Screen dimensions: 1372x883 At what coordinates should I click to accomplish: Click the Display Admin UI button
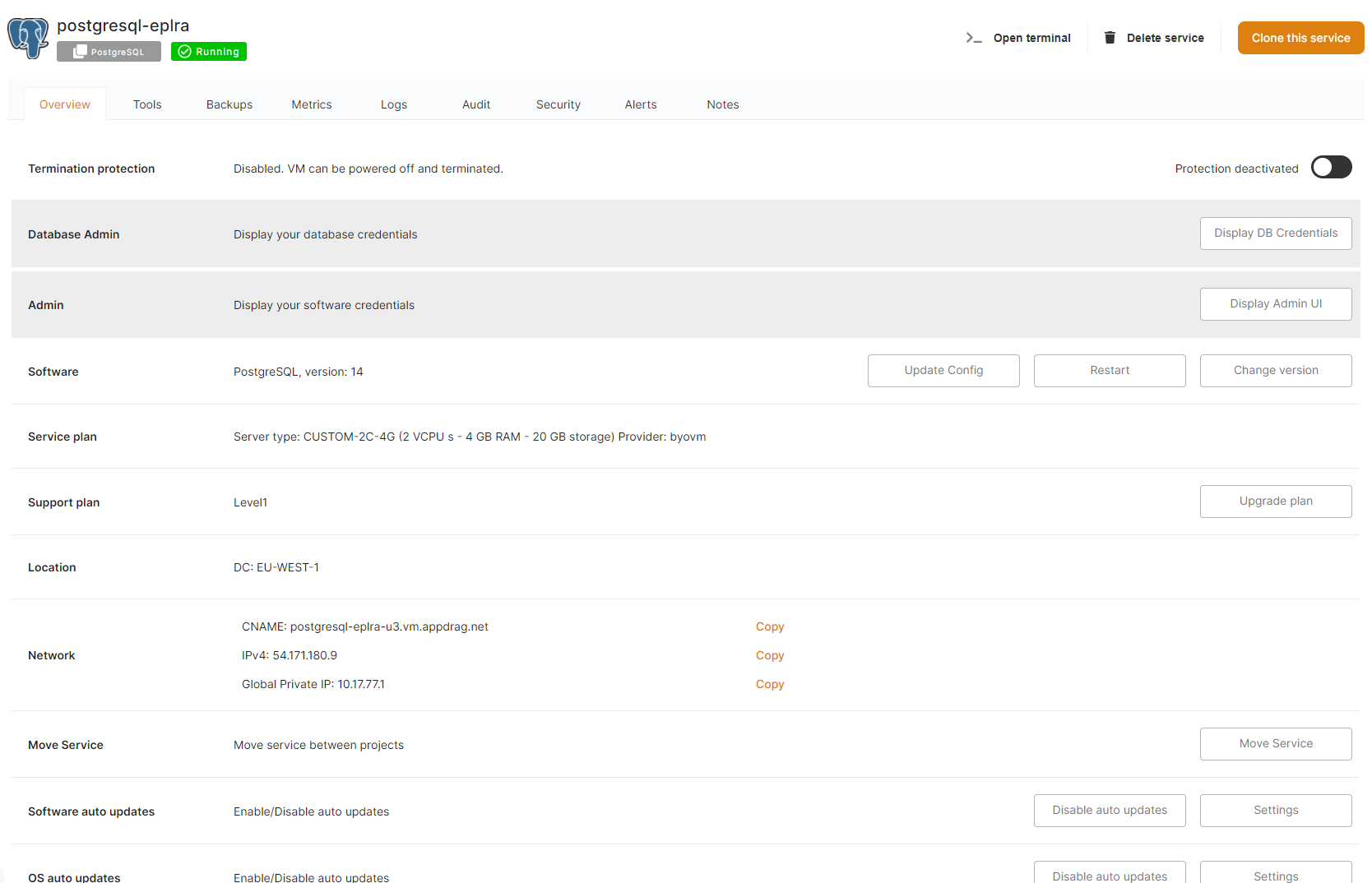tap(1275, 304)
